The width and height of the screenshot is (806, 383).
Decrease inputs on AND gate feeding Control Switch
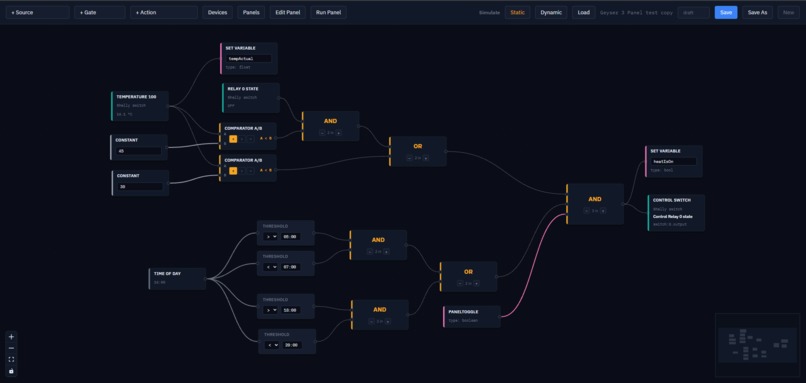[587, 211]
